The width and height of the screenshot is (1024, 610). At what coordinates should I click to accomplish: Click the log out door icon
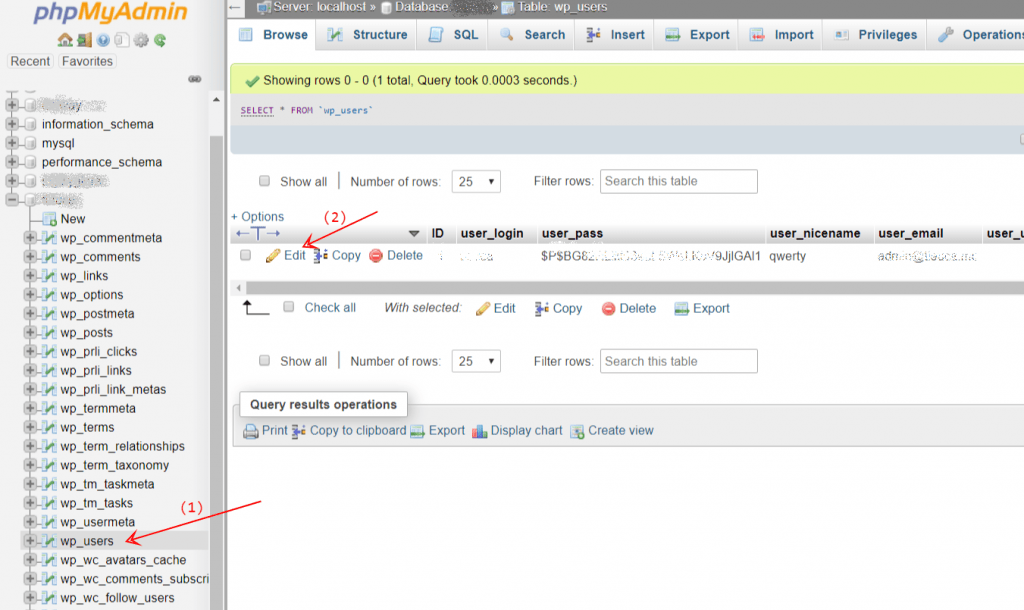pos(84,41)
